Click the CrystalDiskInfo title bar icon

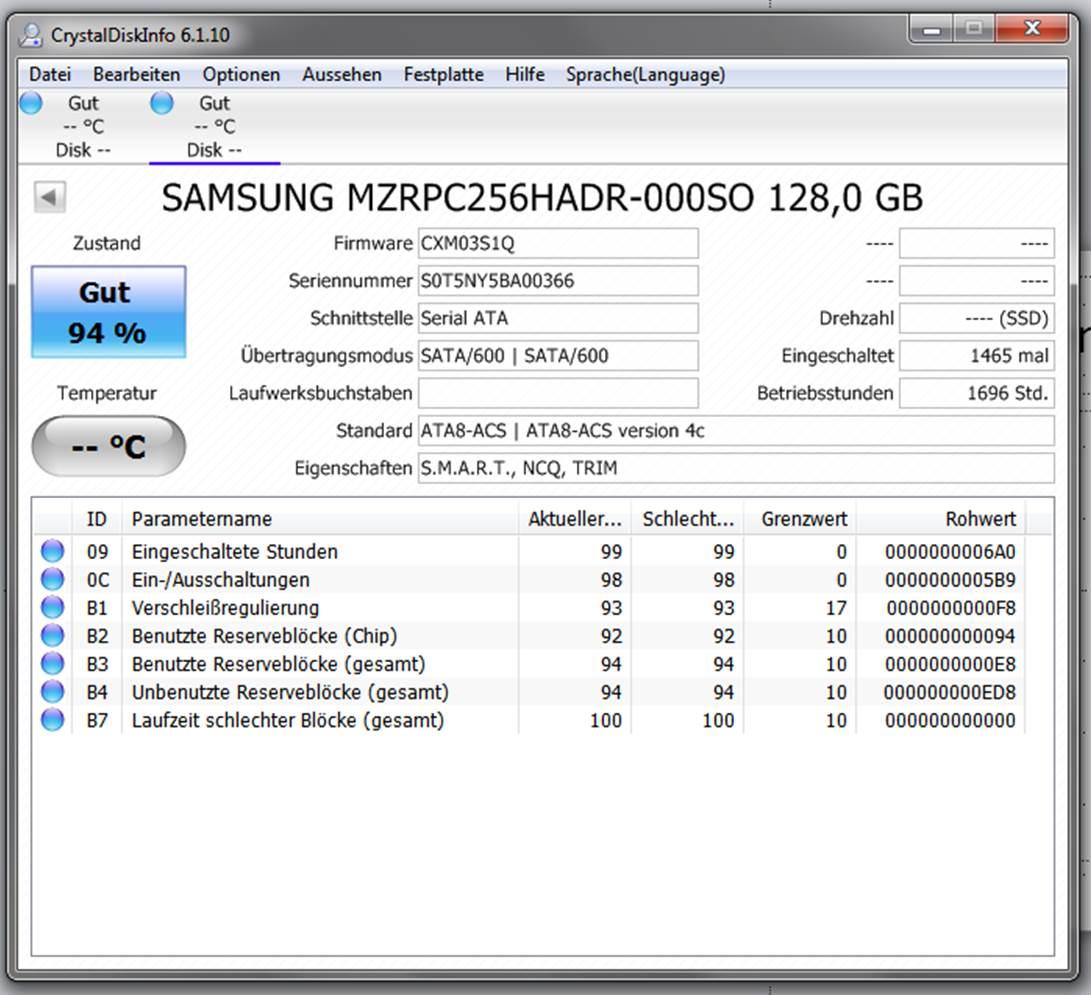[31, 34]
